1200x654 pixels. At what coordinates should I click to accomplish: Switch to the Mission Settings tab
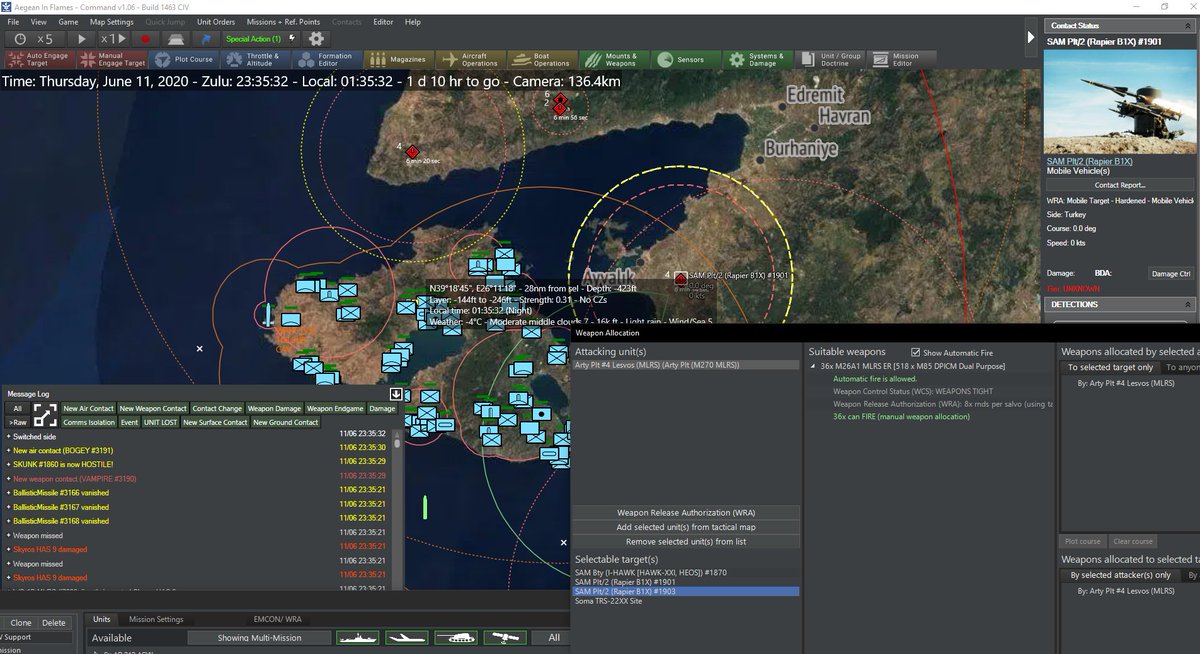[x=156, y=619]
